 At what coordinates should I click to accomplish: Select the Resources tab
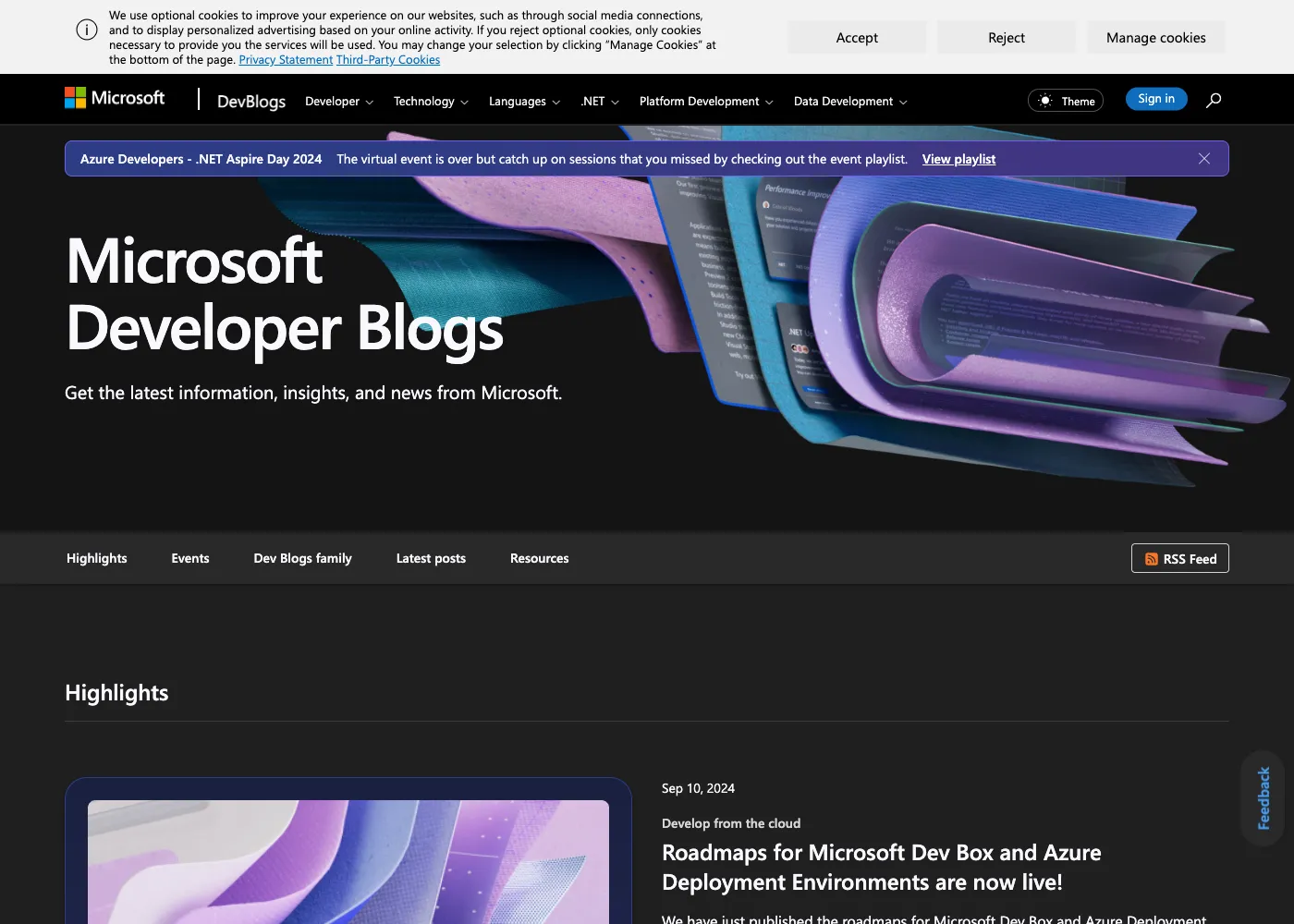540,558
